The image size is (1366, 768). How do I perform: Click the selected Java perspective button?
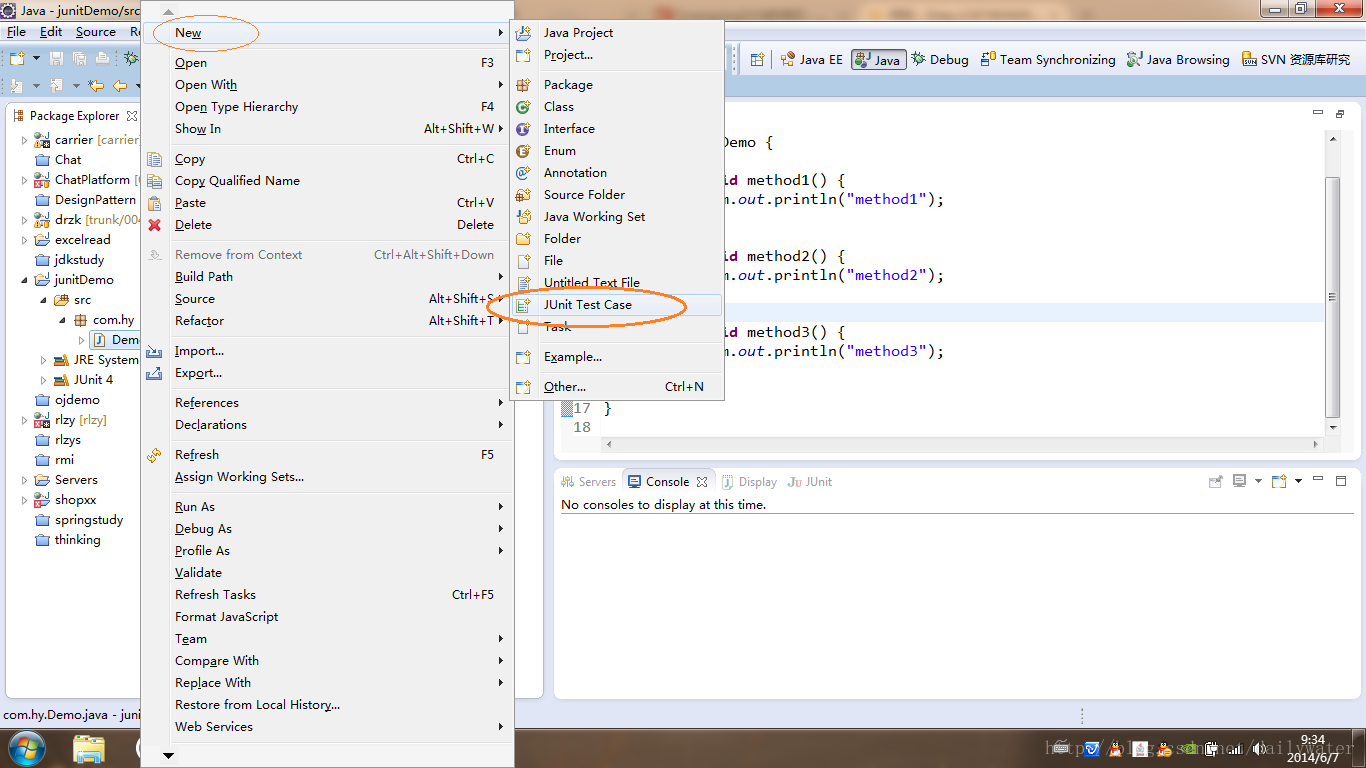pyautogui.click(x=878, y=60)
